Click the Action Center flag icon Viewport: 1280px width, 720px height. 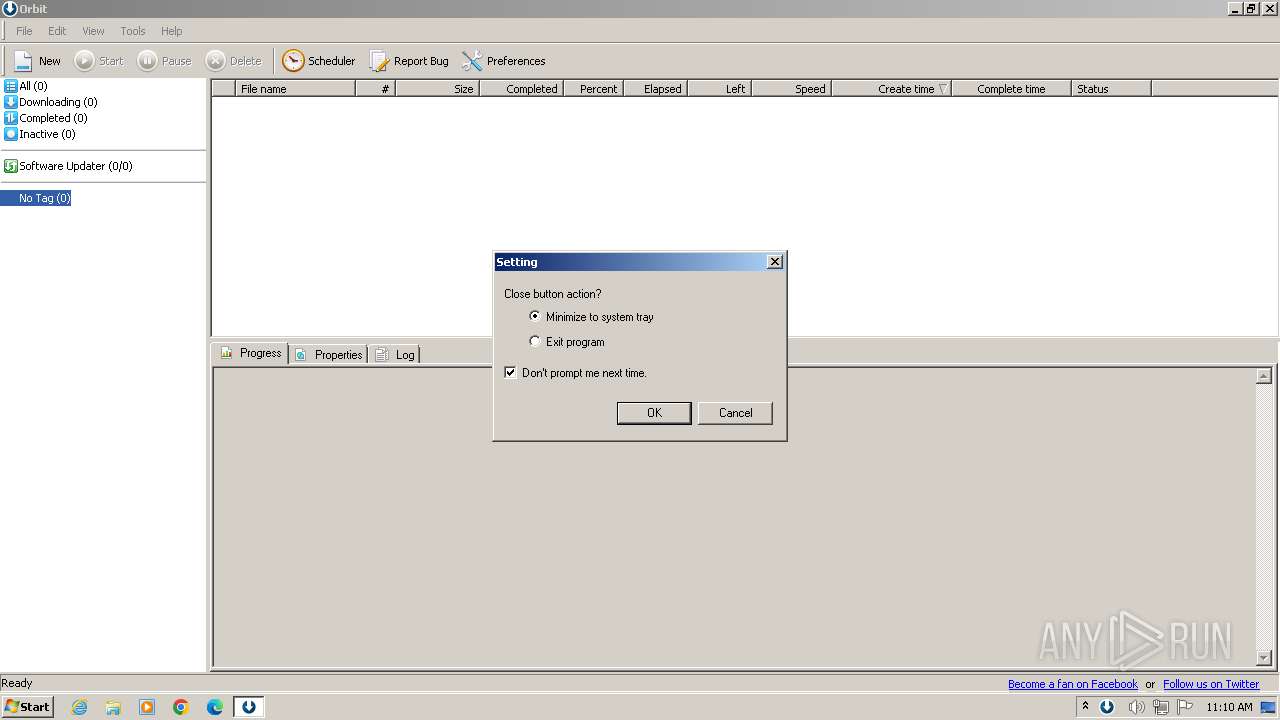point(1185,707)
